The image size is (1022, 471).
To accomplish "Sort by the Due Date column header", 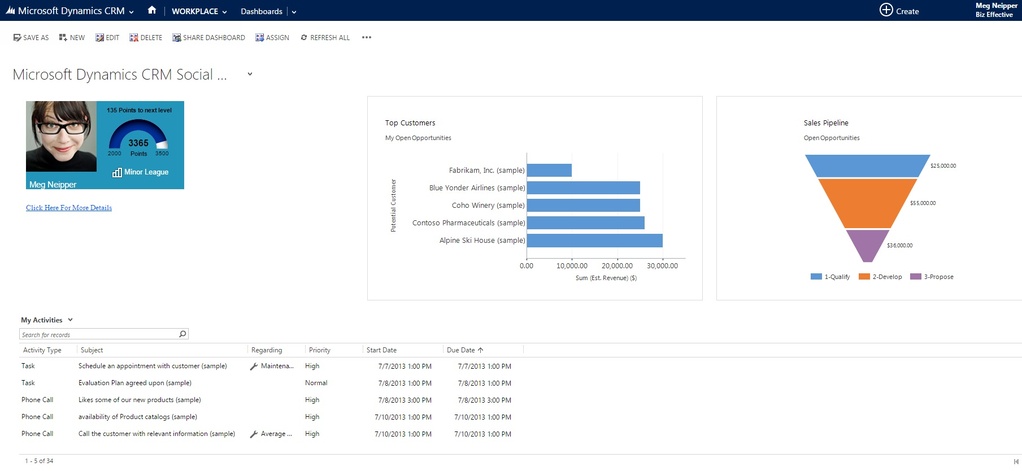I will (x=465, y=350).
